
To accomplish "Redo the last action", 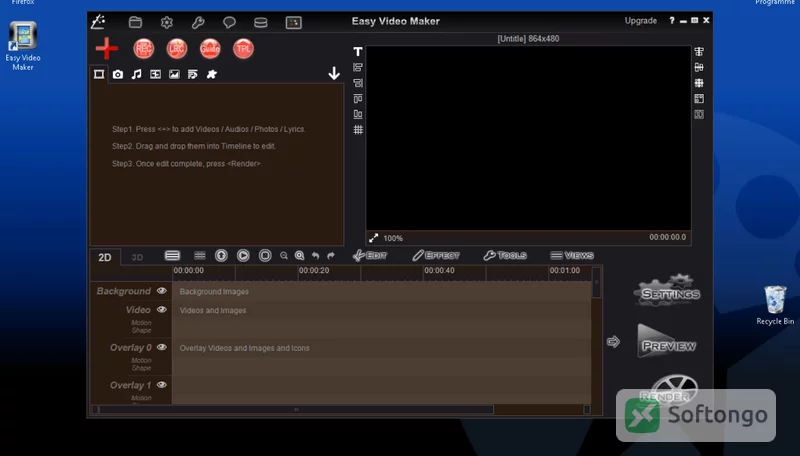I will (331, 256).
